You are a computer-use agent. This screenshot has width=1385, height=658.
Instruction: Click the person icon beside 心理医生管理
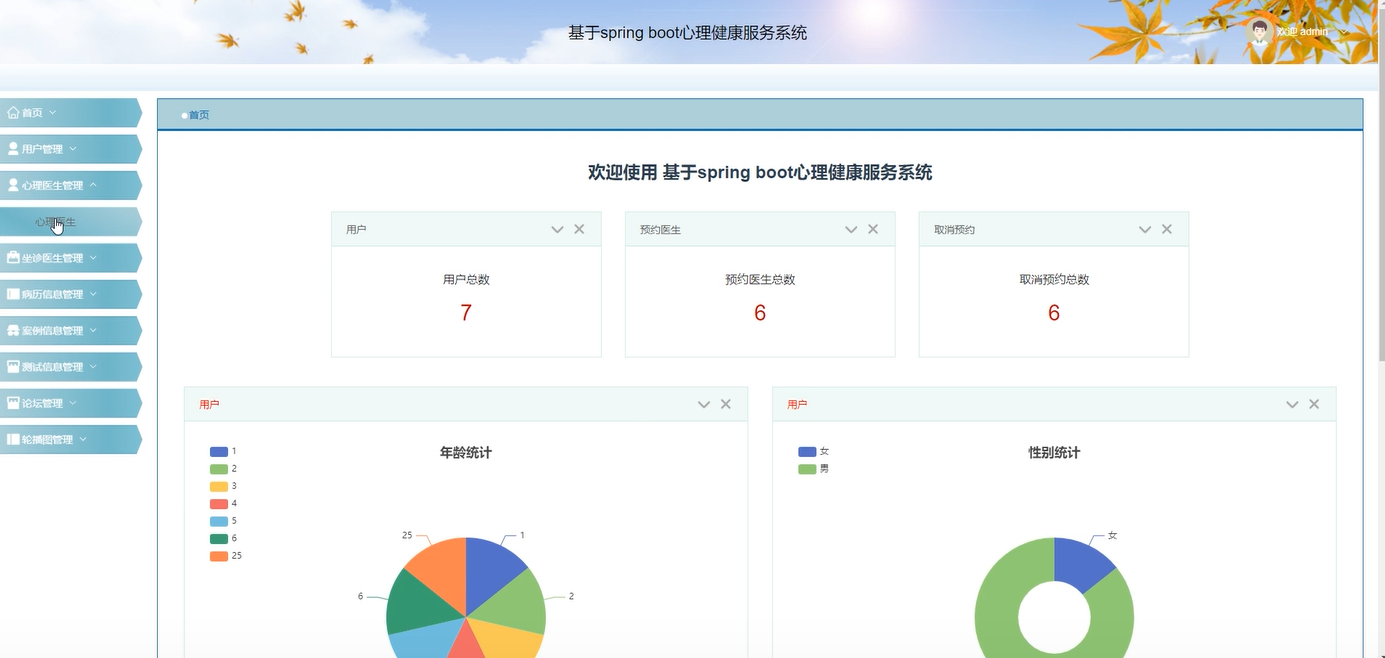13,185
